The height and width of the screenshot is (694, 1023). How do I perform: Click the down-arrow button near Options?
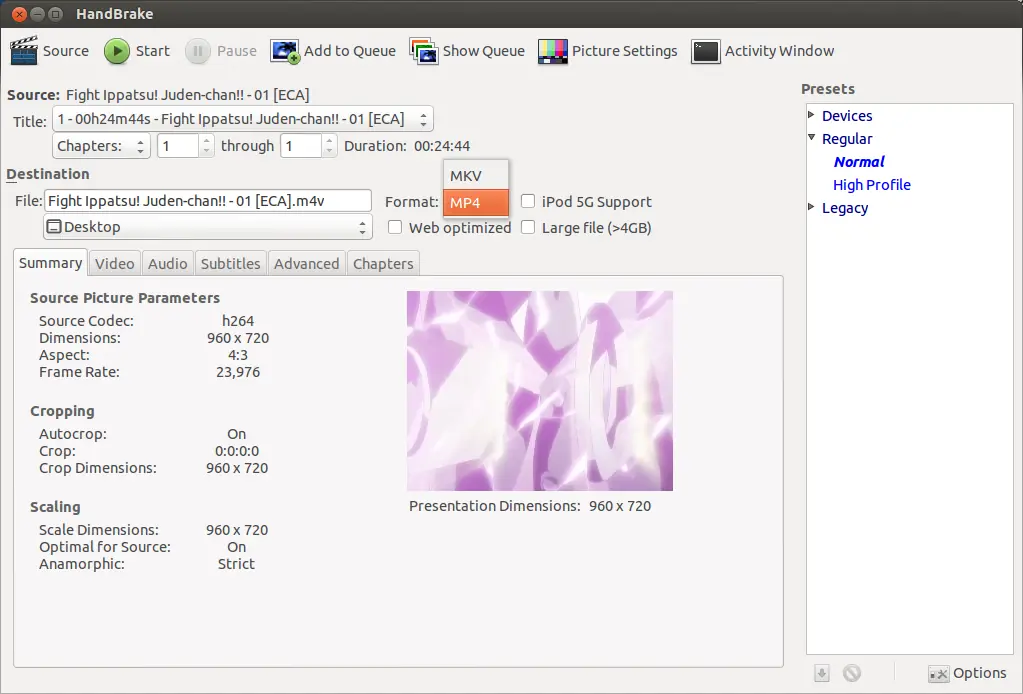pos(821,673)
